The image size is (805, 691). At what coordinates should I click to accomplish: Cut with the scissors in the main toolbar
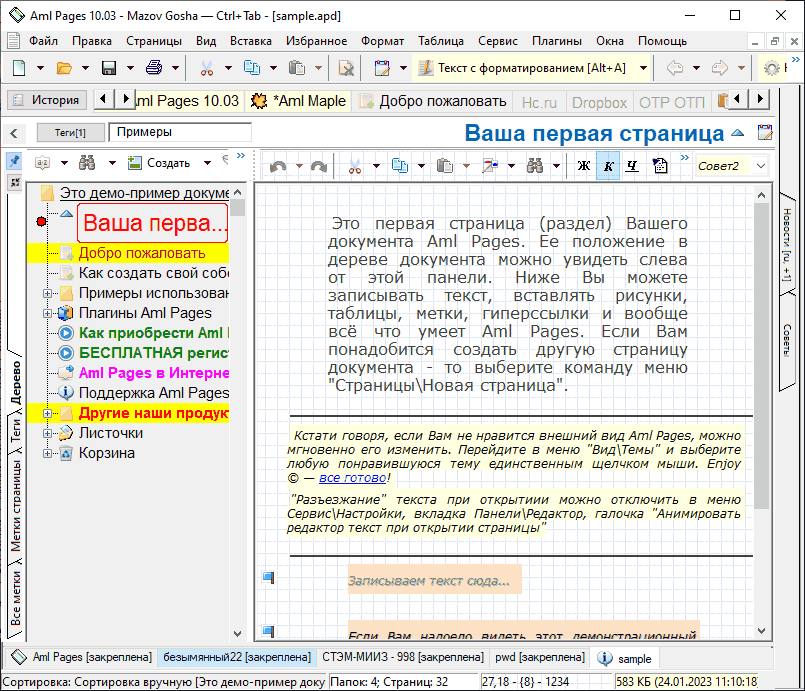click(207, 68)
